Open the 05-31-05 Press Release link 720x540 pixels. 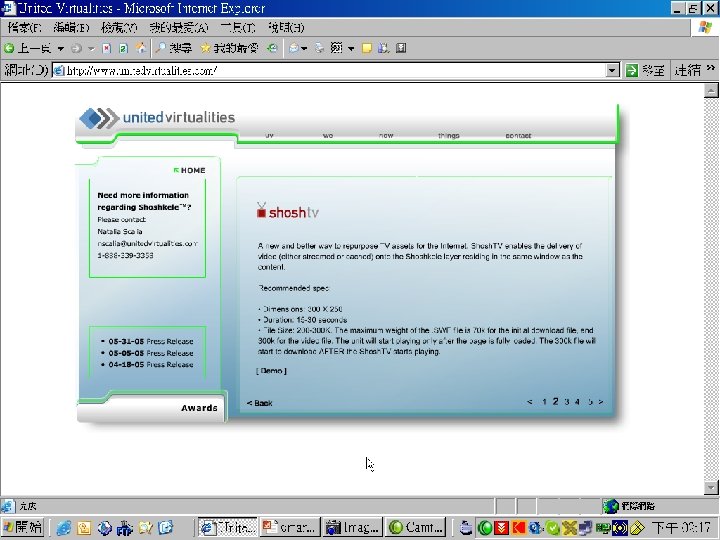click(151, 341)
